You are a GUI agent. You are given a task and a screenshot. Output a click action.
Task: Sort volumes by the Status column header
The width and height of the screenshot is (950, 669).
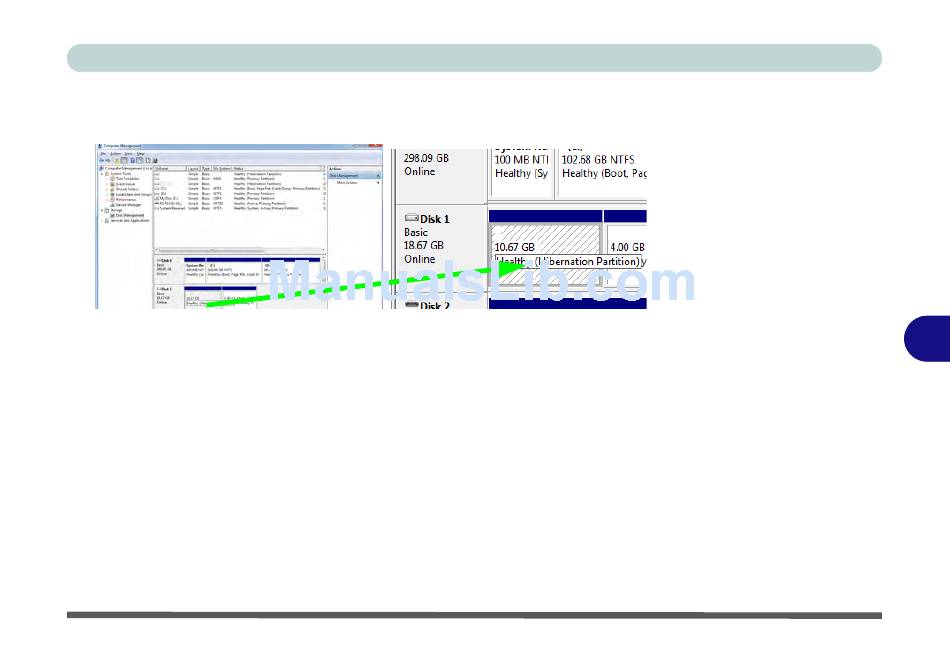pos(276,168)
